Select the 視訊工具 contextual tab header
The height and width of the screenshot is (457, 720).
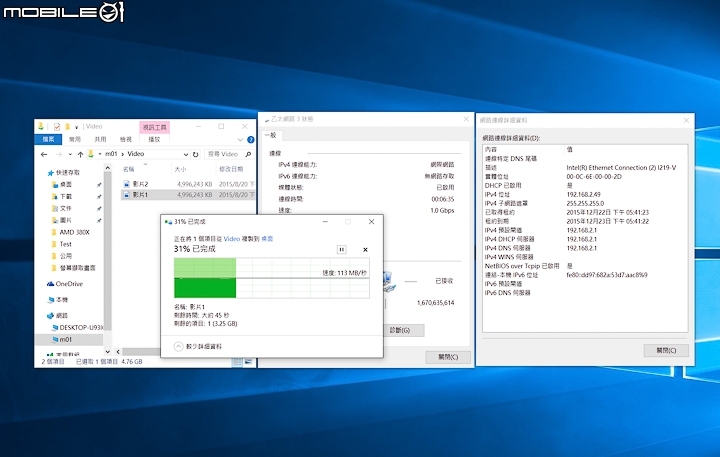tap(154, 127)
